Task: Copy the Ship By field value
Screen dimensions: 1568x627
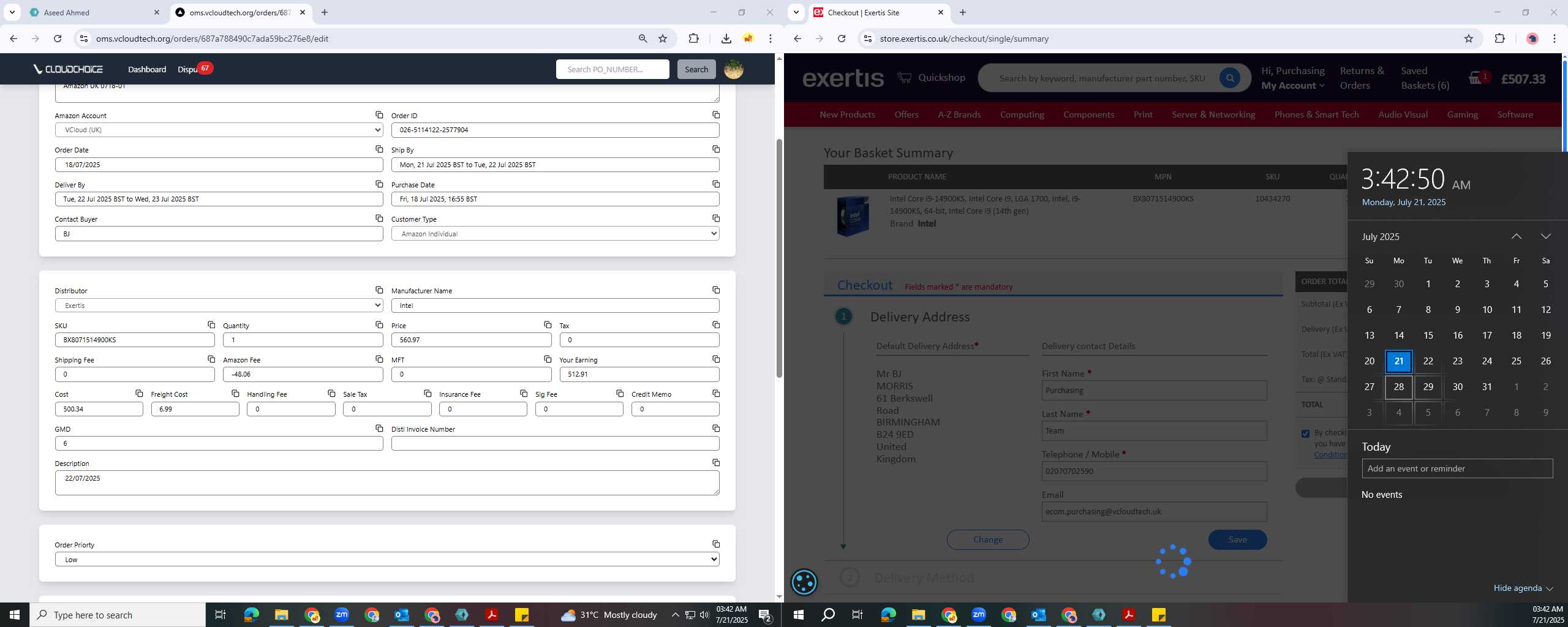Action: 715,149
